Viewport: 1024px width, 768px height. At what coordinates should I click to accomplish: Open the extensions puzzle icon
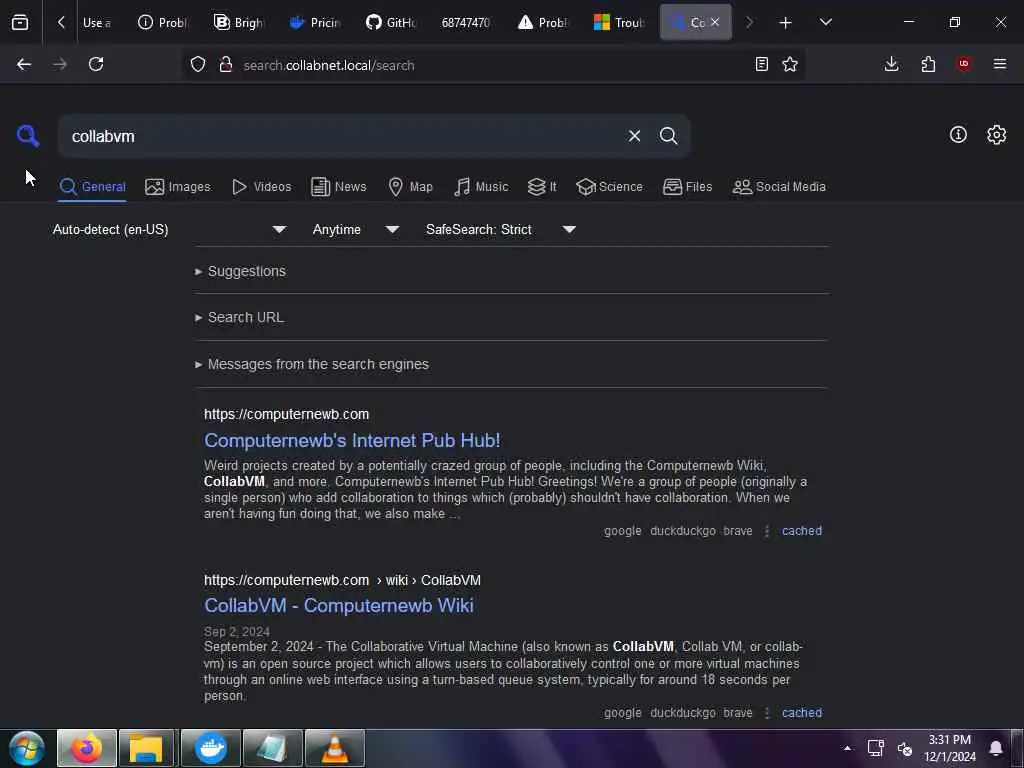coord(928,64)
